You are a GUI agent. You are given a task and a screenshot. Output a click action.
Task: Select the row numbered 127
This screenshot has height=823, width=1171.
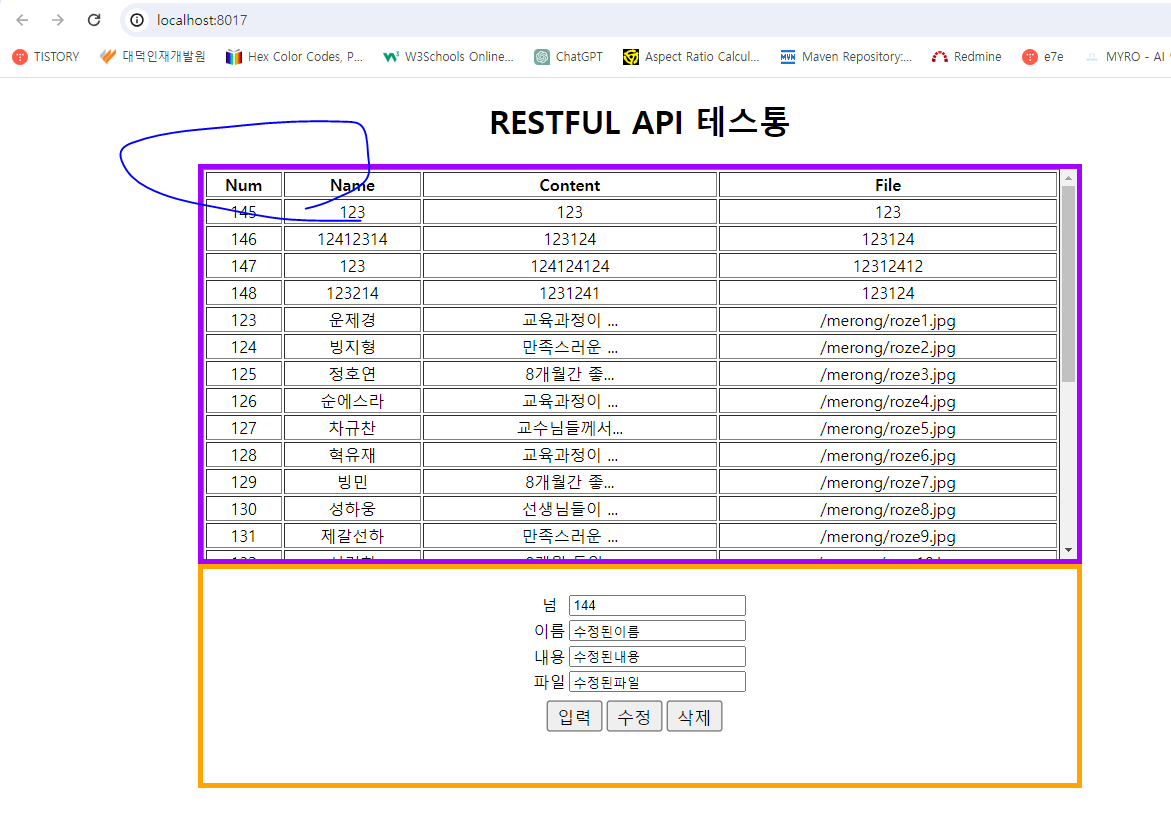[632, 428]
